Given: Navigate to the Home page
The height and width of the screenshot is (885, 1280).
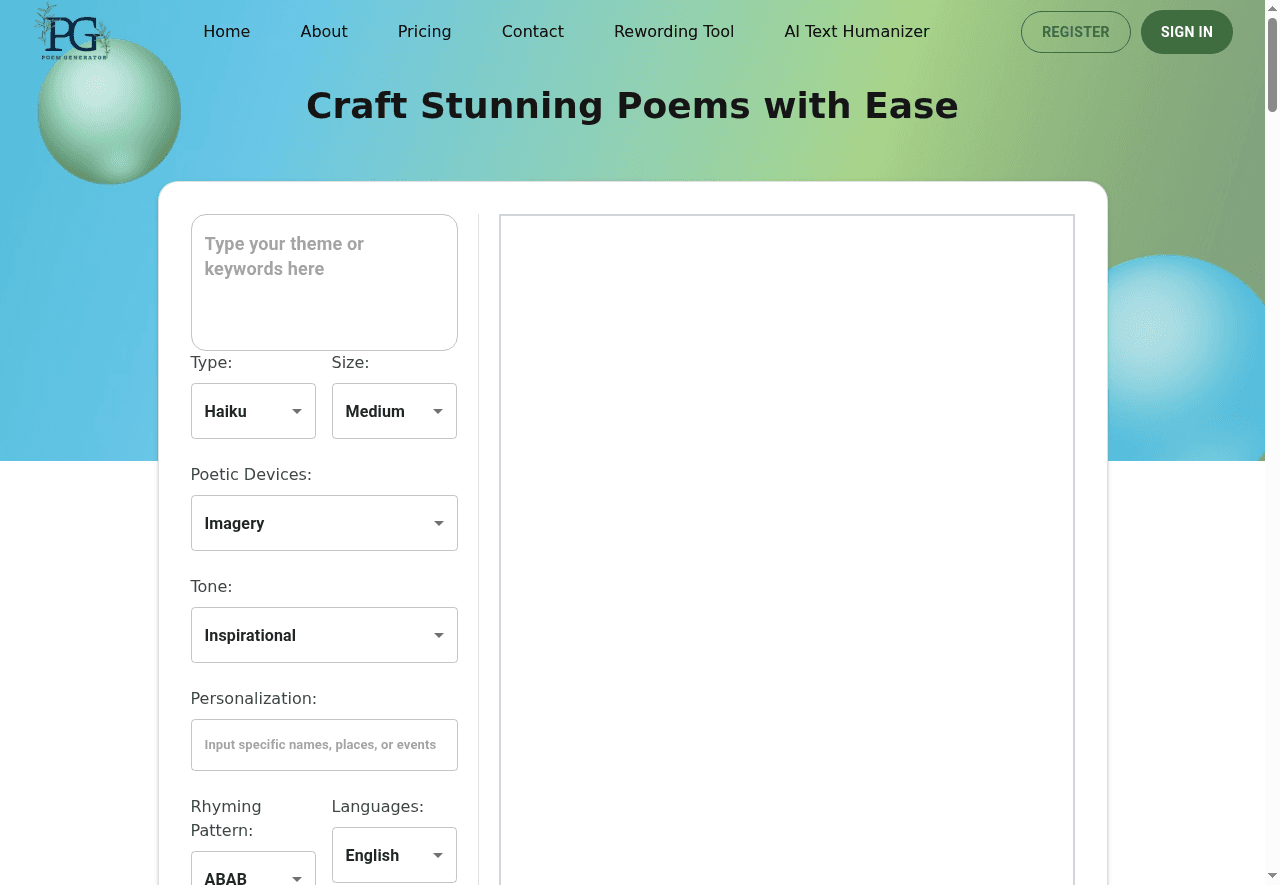Looking at the screenshot, I should click(x=227, y=31).
